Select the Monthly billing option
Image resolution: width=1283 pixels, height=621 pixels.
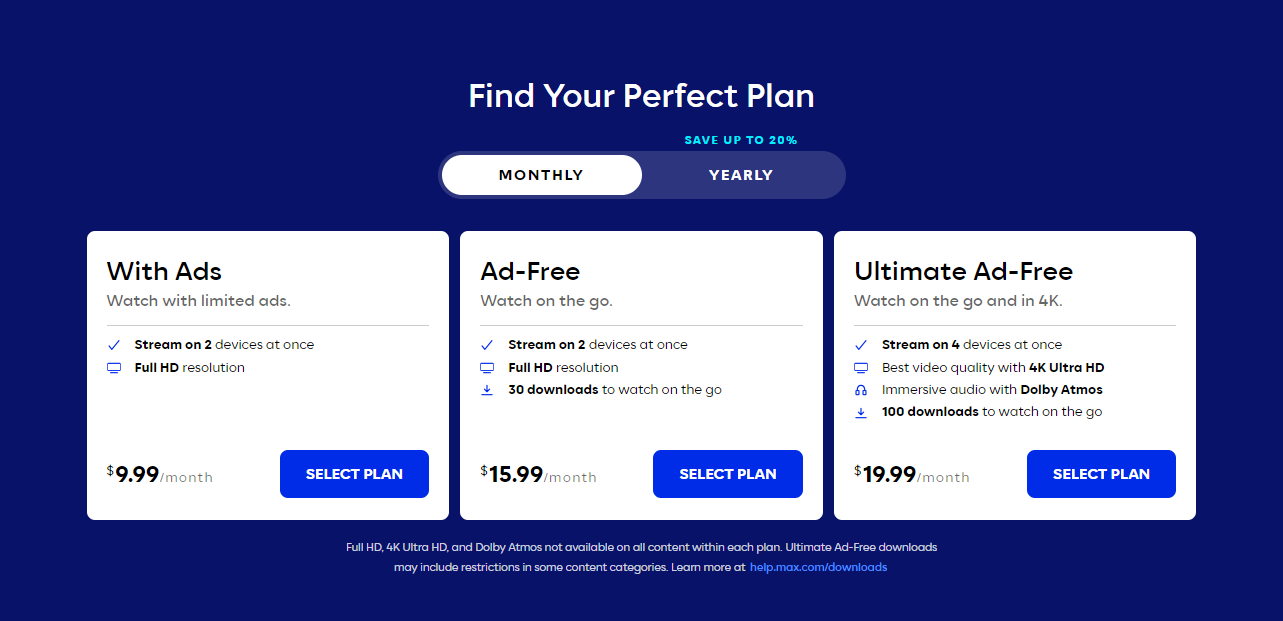pos(541,175)
